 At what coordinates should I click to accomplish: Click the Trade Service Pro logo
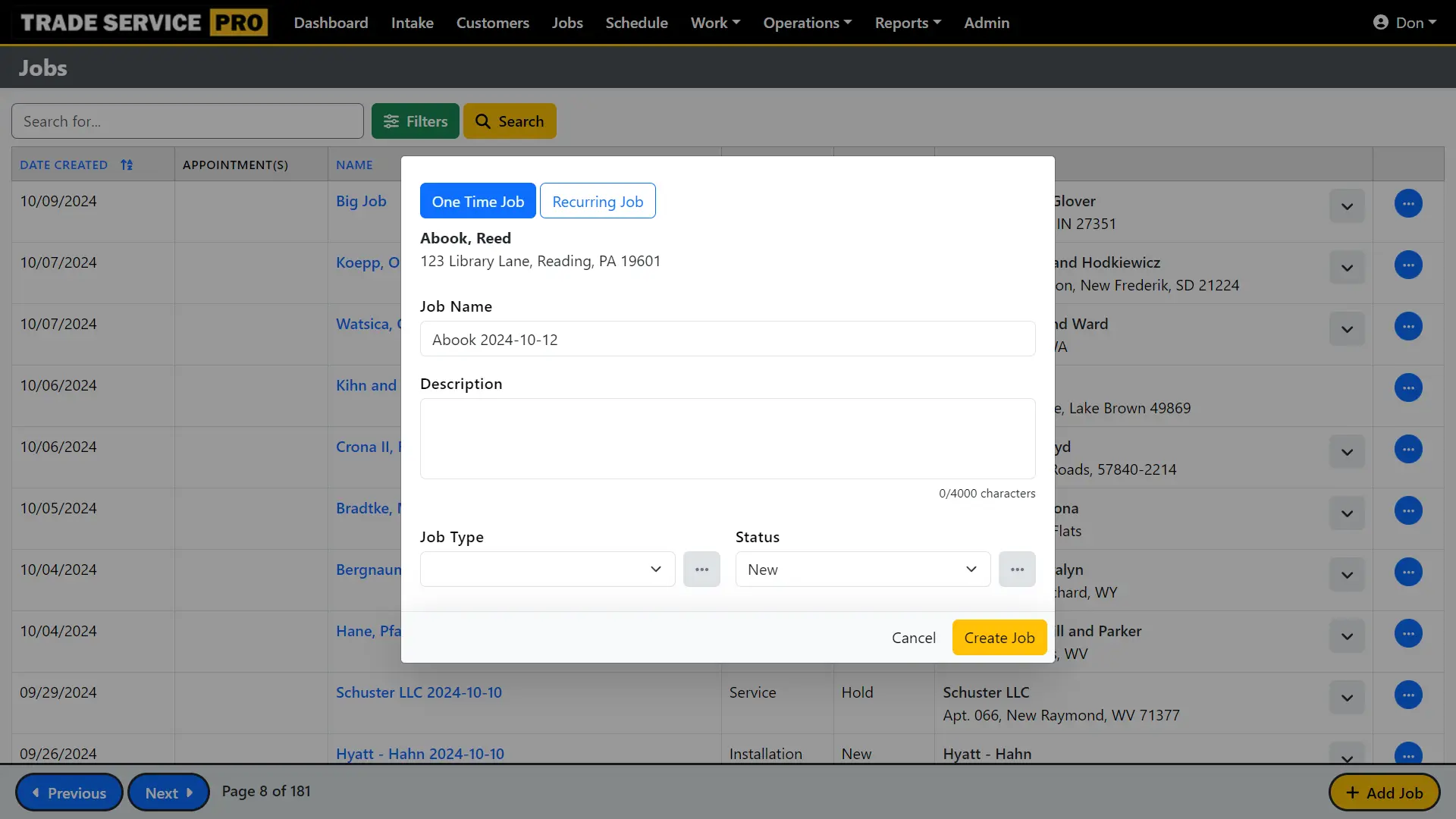coord(143,22)
